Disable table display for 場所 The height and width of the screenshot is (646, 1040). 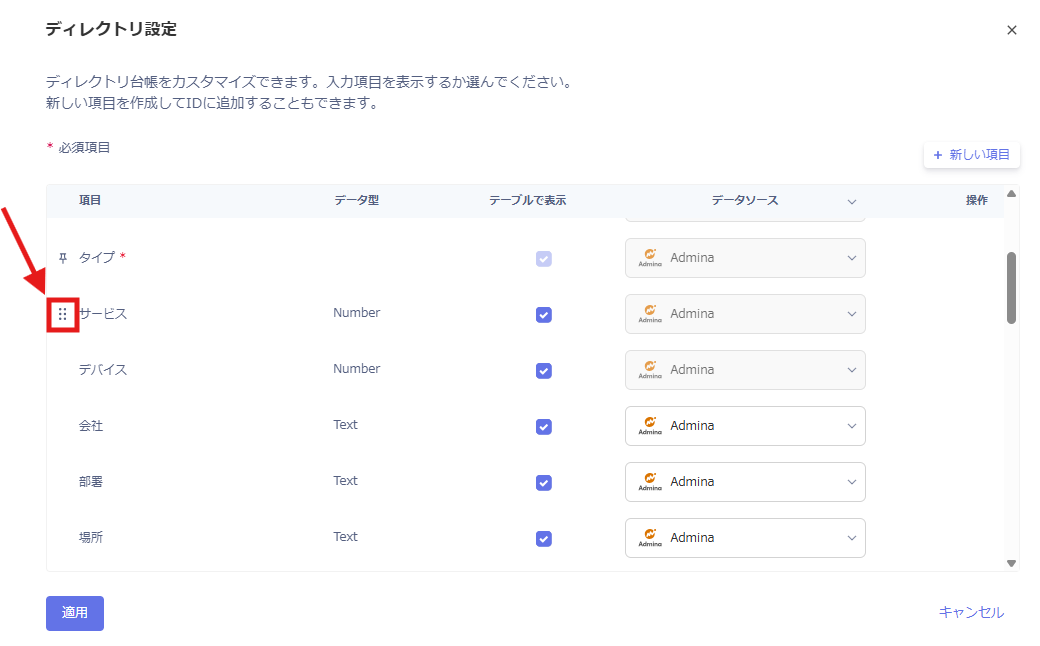(544, 539)
